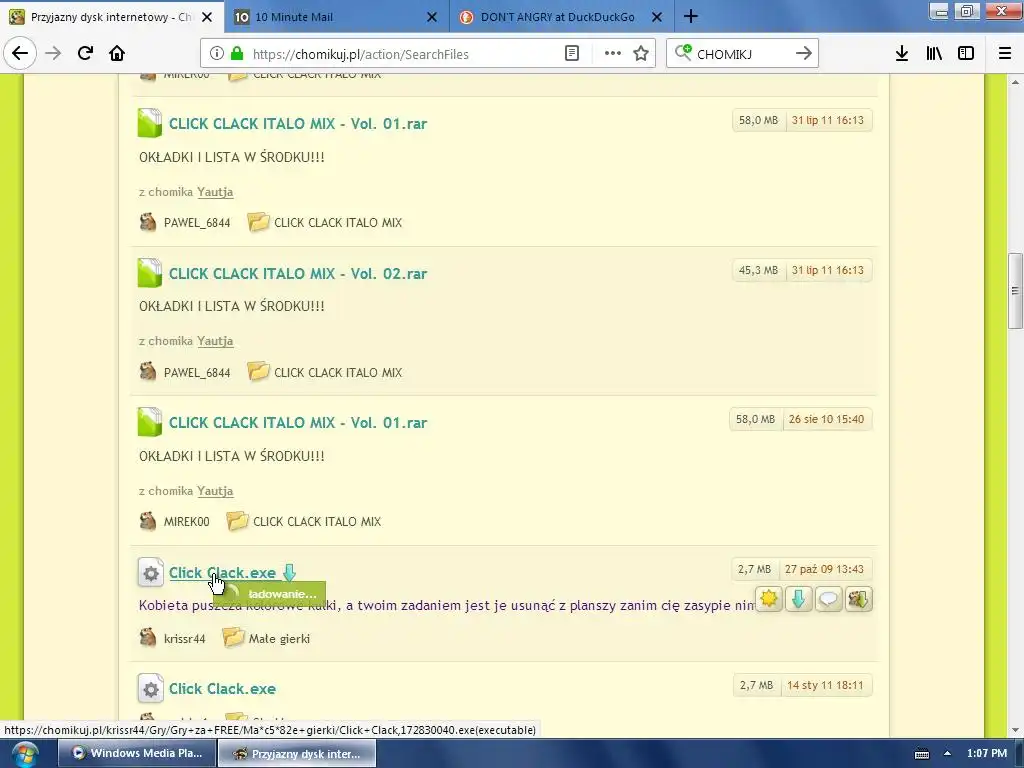
Task: Activate the Przyjazny dysk taskbar button
Action: tap(297, 753)
